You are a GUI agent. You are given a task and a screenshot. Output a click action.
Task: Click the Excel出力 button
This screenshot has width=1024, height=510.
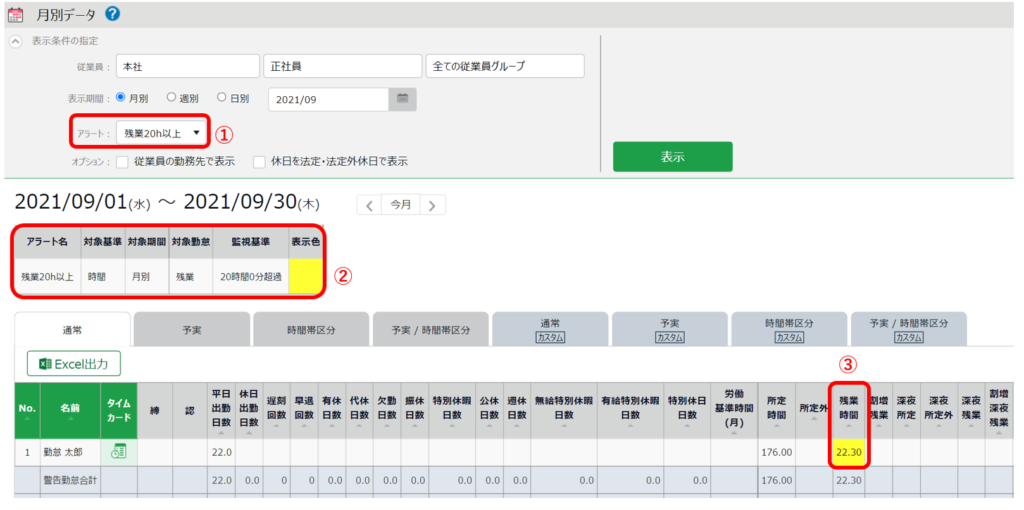point(74,364)
